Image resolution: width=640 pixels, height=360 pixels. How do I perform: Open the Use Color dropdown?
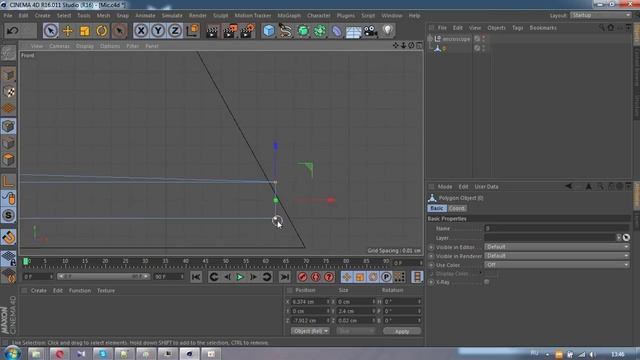point(557,265)
